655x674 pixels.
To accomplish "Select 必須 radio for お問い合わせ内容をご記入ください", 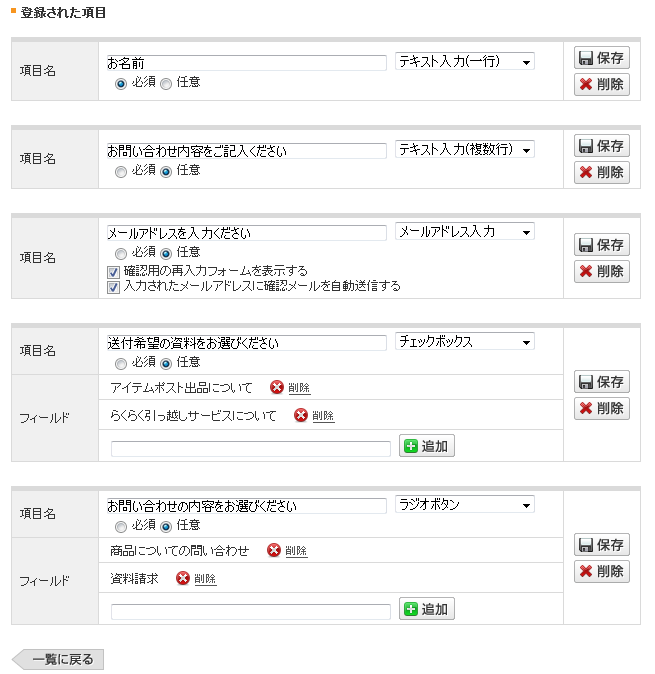I will (121, 171).
